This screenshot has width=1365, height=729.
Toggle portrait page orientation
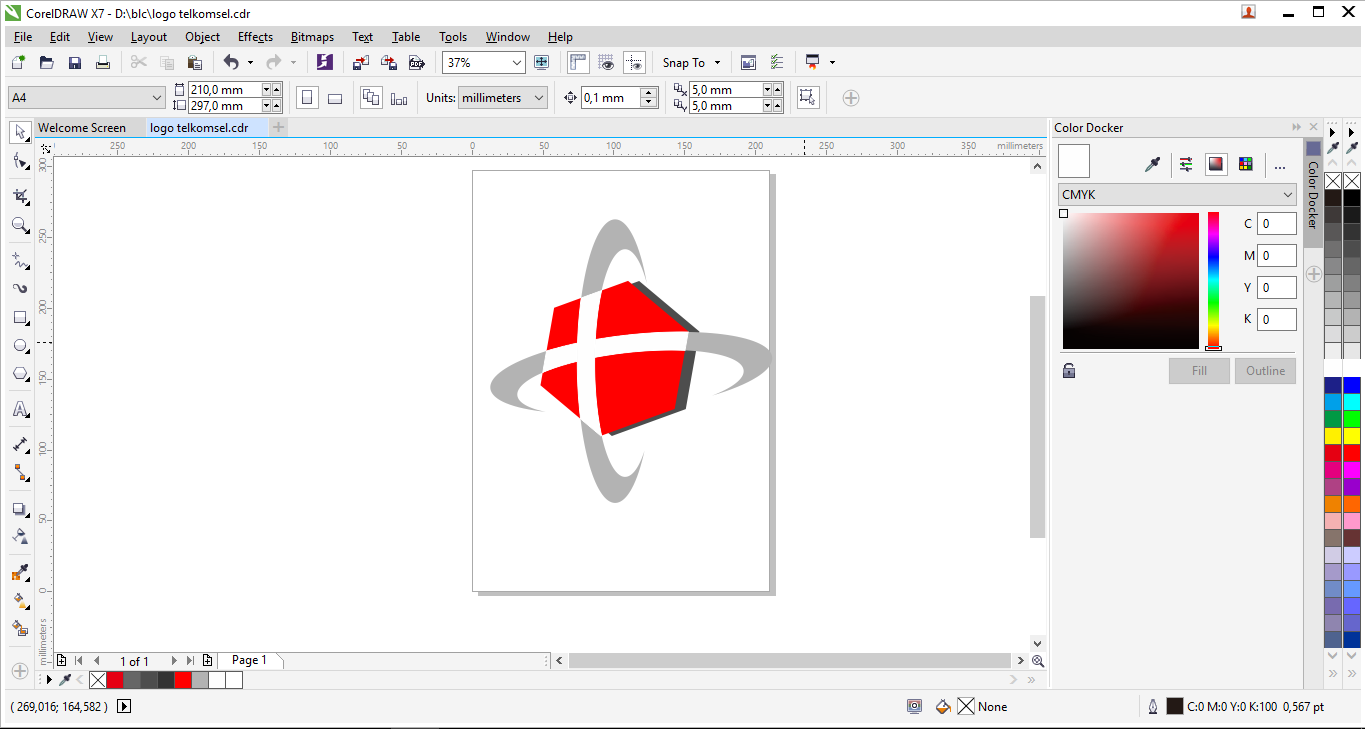coord(307,98)
